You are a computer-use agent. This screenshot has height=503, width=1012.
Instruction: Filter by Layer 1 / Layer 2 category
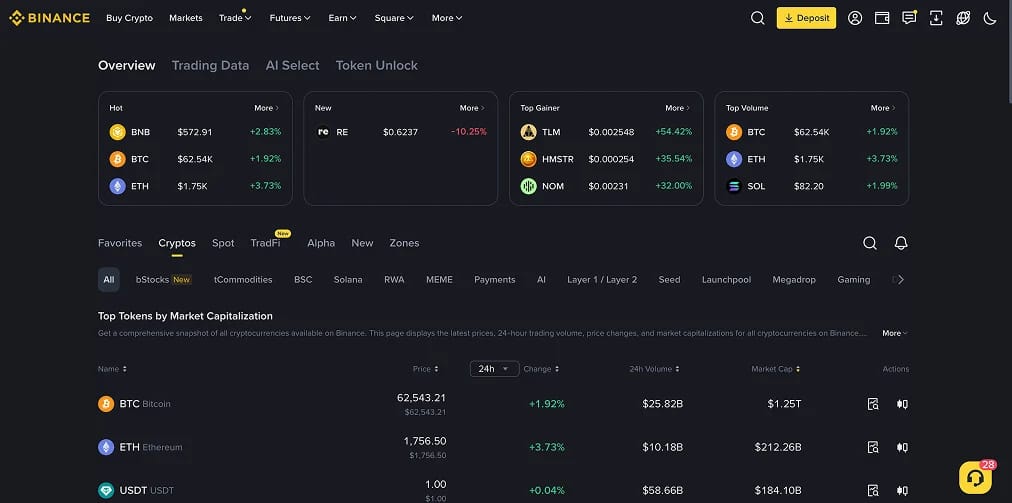(x=602, y=280)
